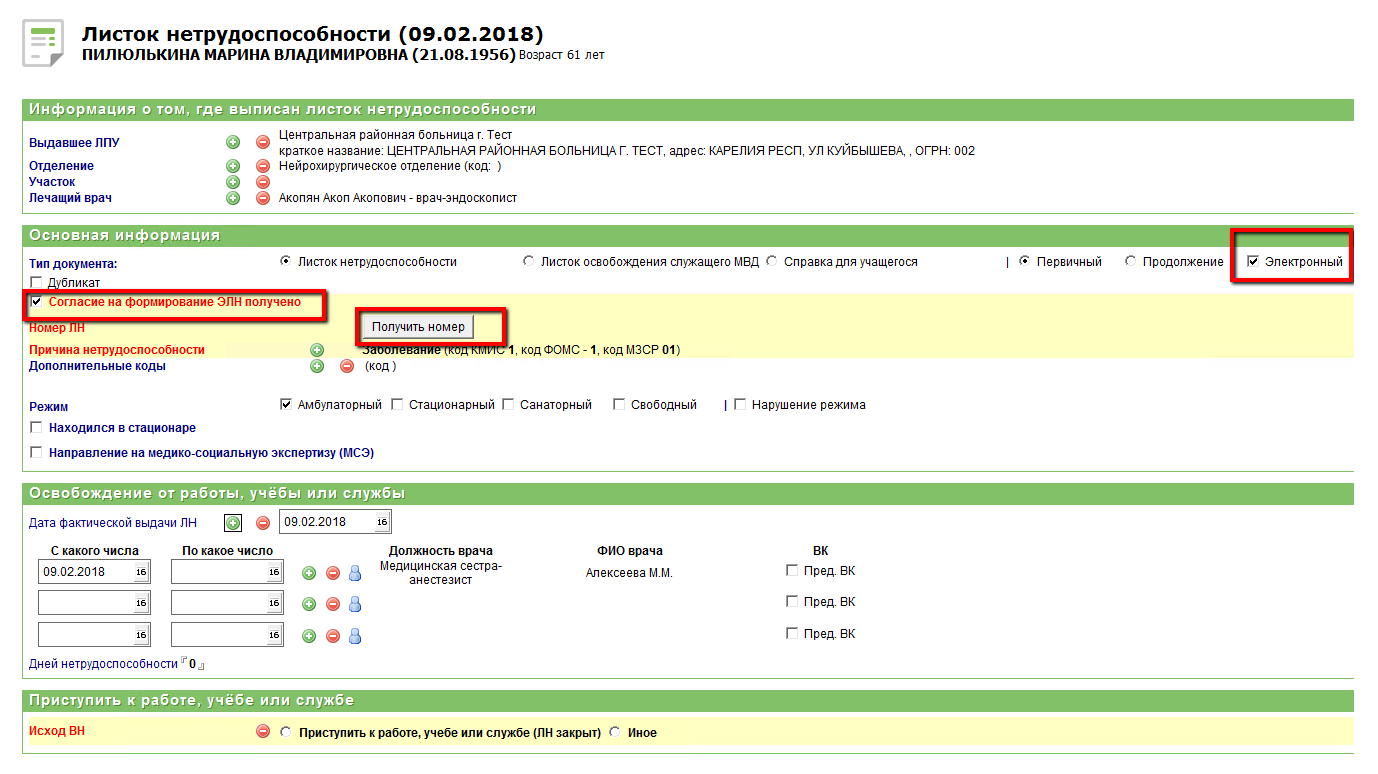
Task: Click green add icon in second period row
Action: click(309, 604)
